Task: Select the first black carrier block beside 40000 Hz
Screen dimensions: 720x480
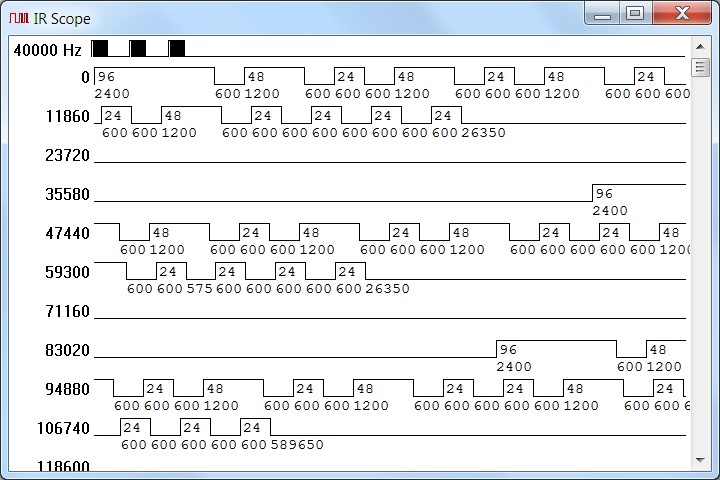Action: click(100, 48)
